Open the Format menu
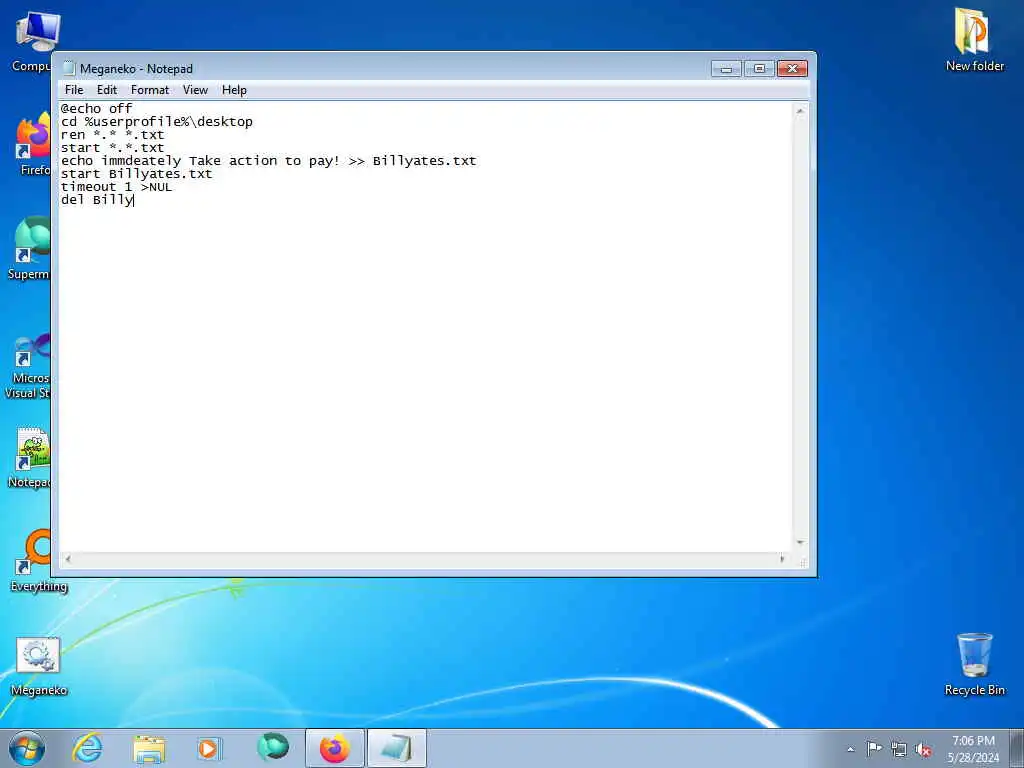The image size is (1024, 768). [x=150, y=90]
